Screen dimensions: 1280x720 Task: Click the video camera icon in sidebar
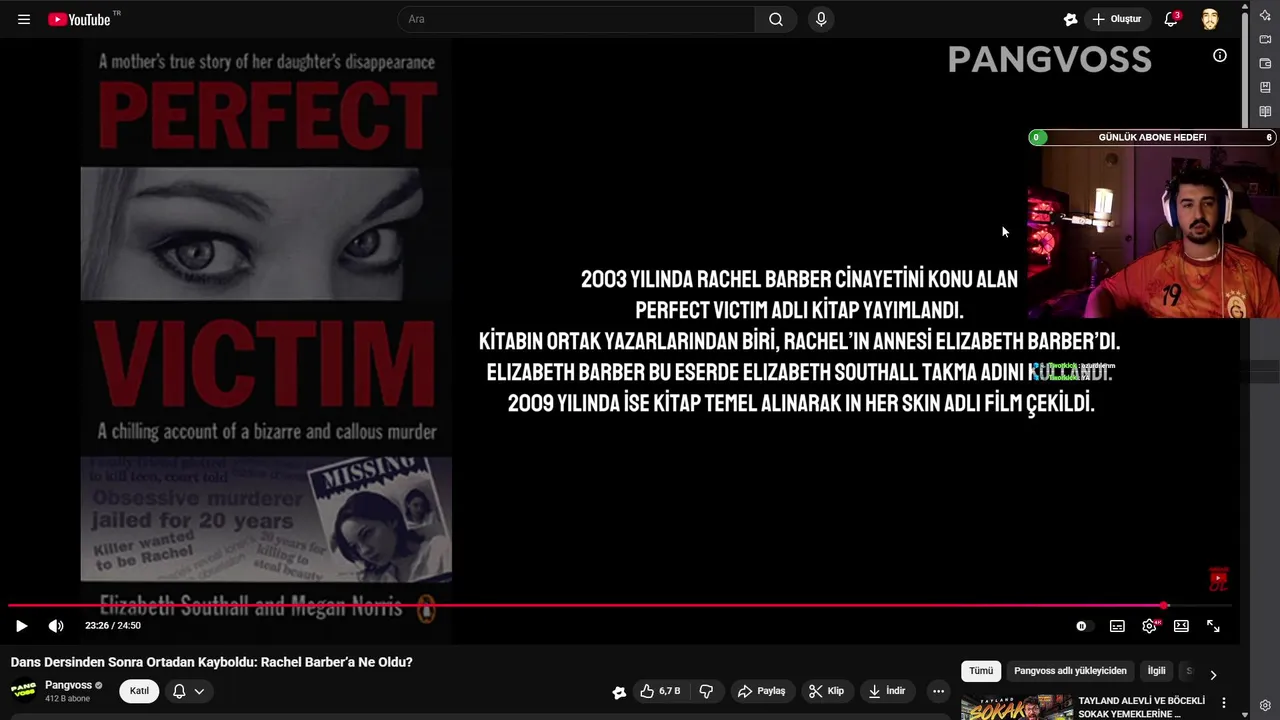click(1266, 40)
